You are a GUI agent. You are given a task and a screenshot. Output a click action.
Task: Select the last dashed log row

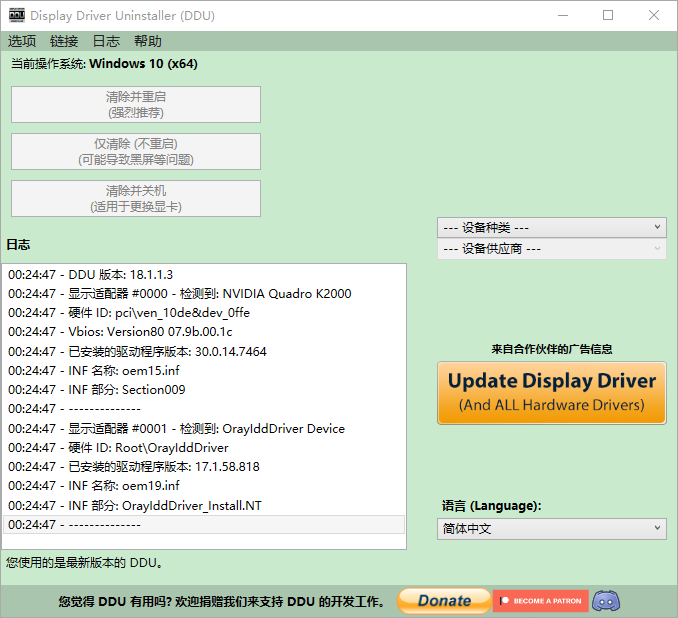[x=204, y=525]
